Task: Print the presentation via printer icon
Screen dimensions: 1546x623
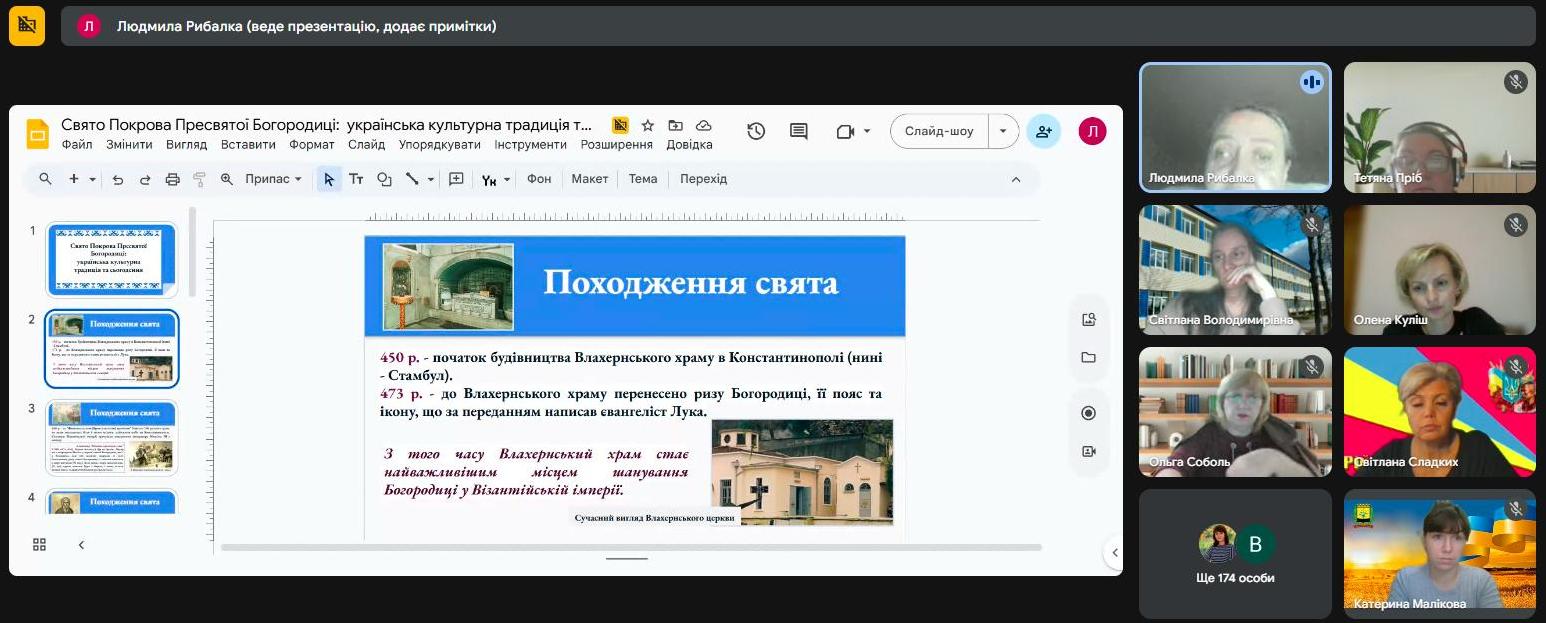Action: point(172,179)
